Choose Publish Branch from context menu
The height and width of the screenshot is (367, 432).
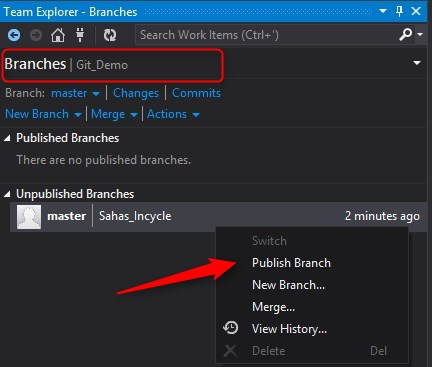click(291, 263)
